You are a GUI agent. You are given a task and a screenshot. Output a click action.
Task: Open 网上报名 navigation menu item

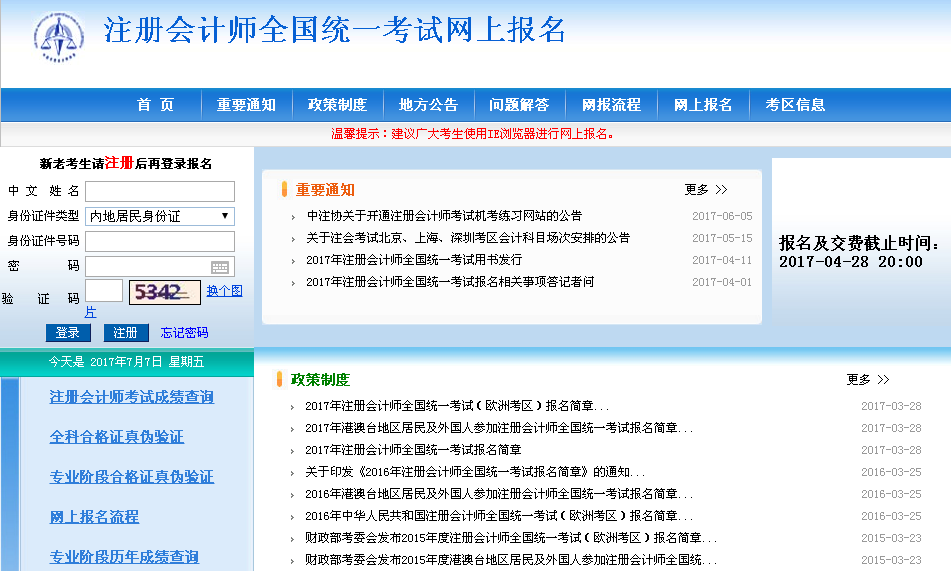tap(703, 105)
